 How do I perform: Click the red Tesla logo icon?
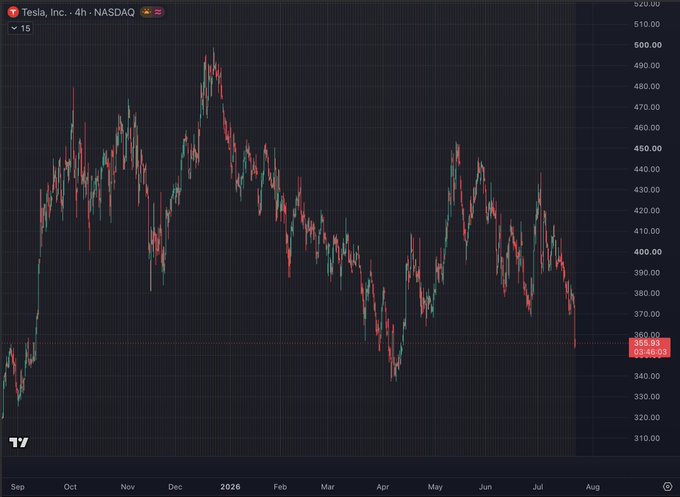[x=13, y=12]
